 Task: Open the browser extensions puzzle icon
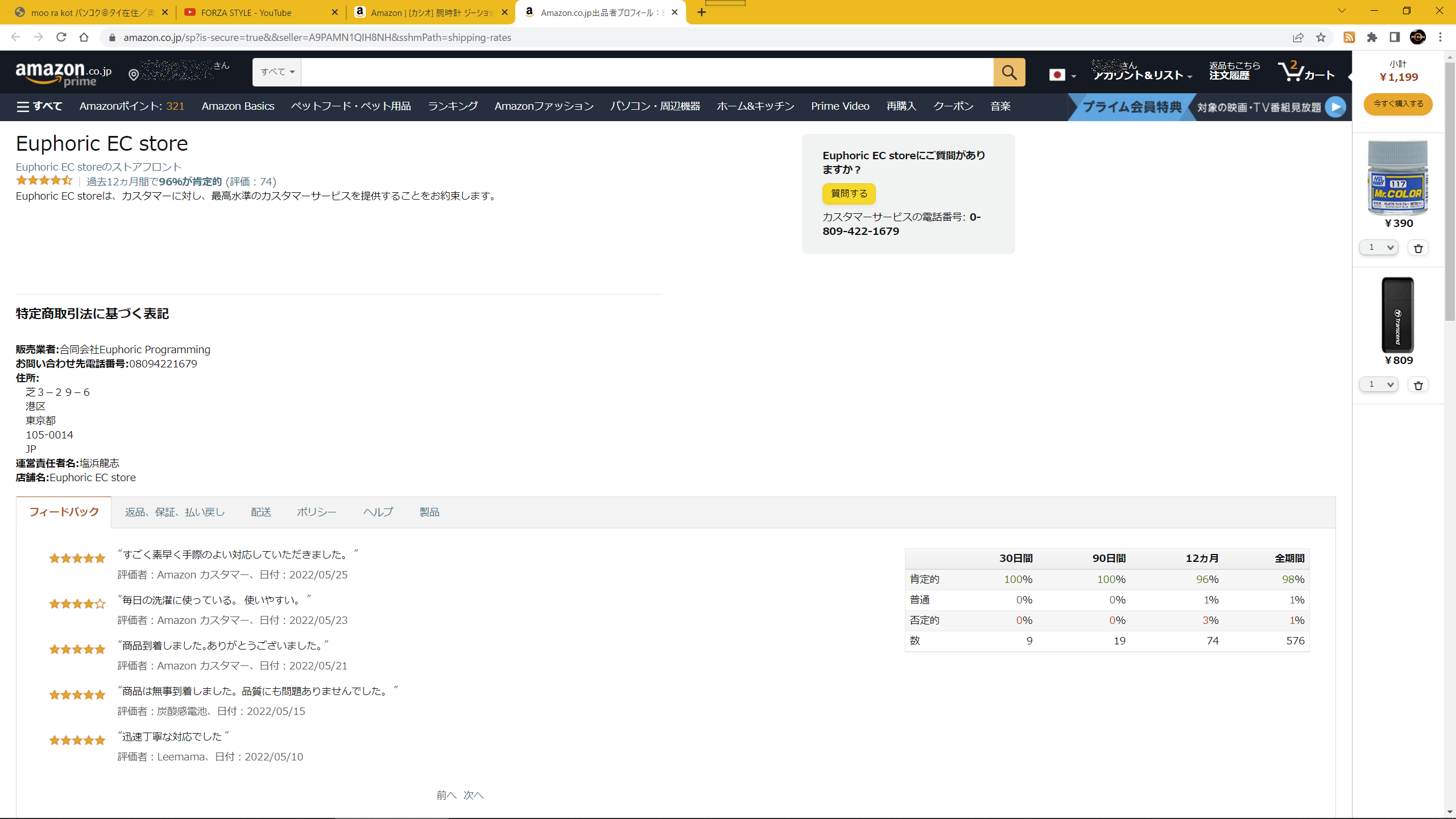coord(1372,38)
